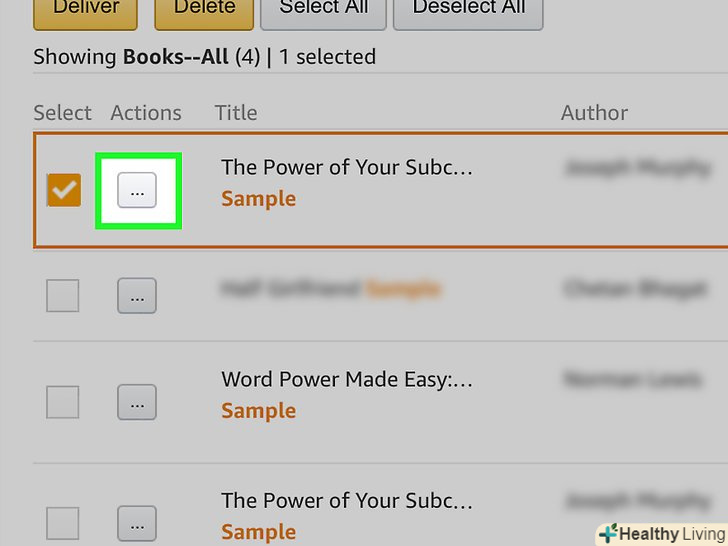Click the Actions column header

[x=146, y=113]
